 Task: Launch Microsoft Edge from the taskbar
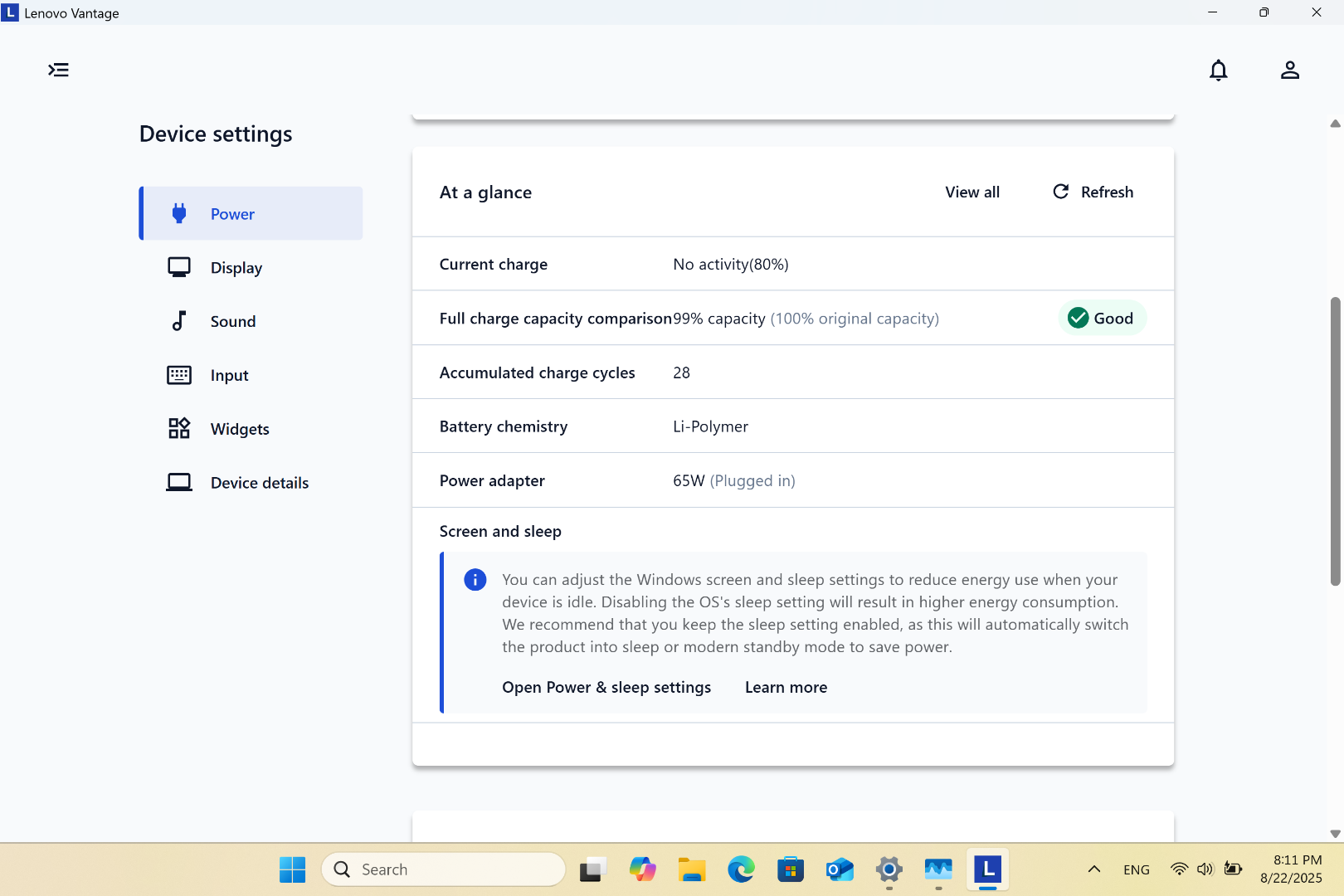coord(741,869)
